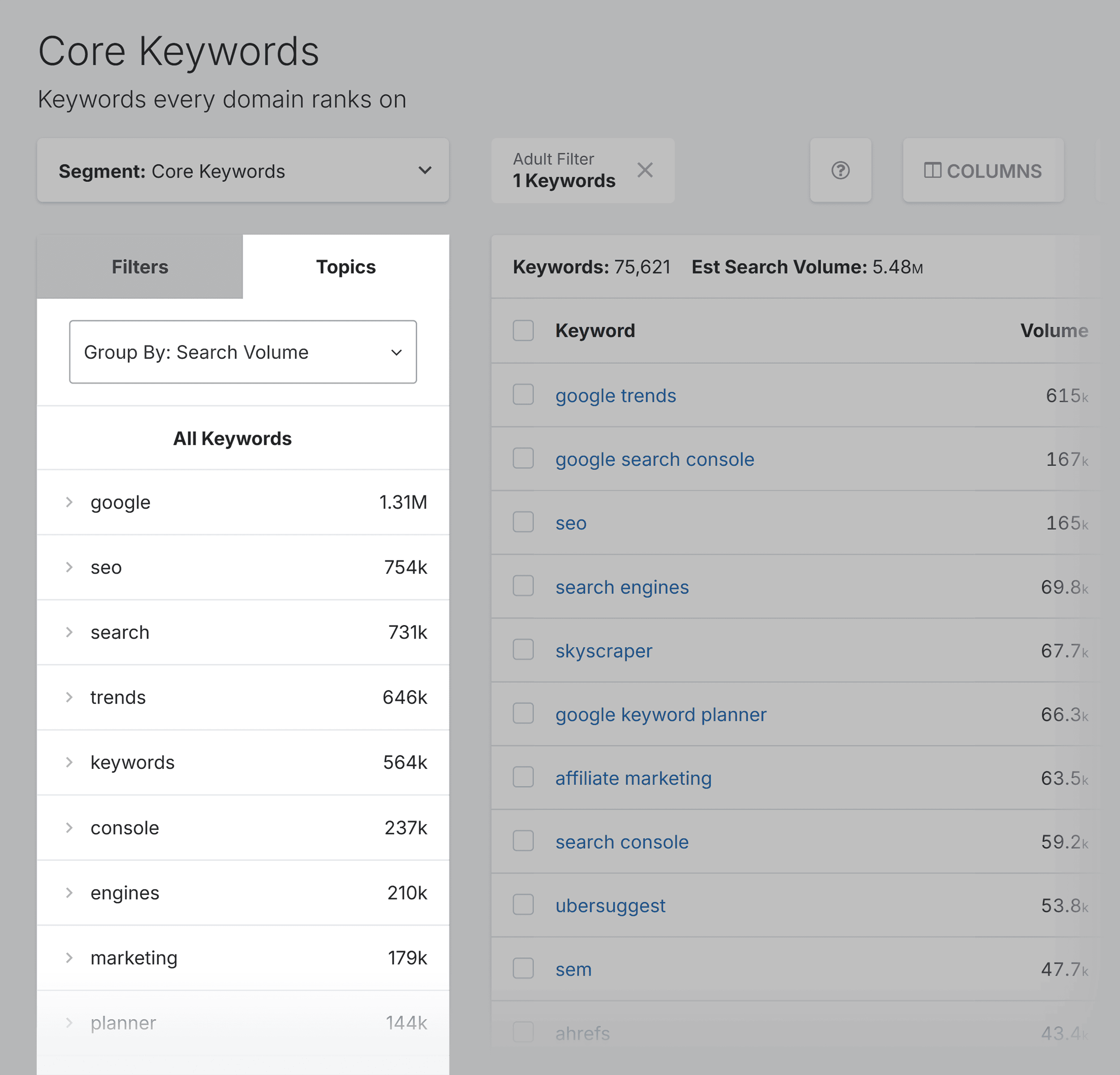Open the ubersuggest keyword link
Image resolution: width=1120 pixels, height=1075 pixels.
610,906
